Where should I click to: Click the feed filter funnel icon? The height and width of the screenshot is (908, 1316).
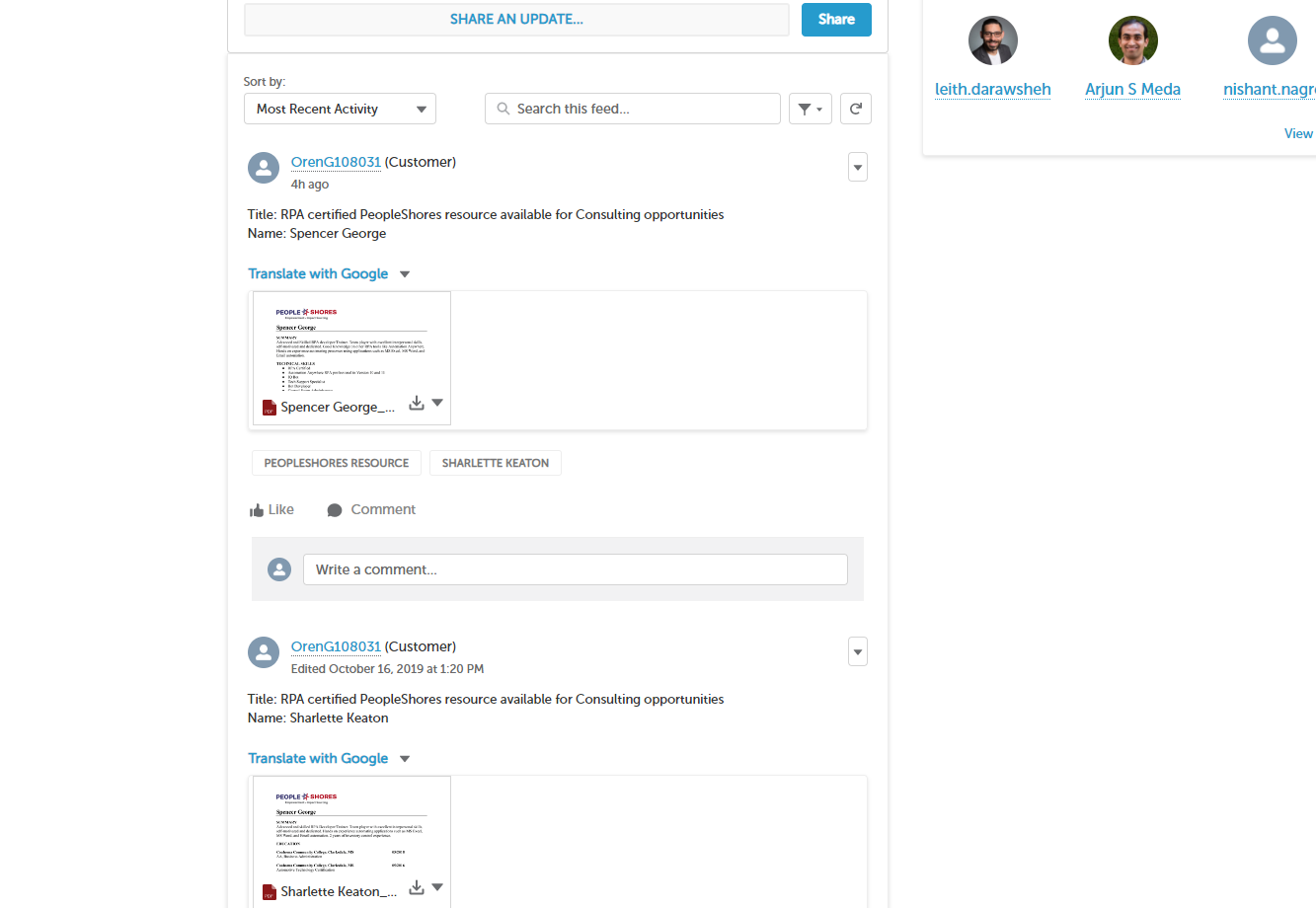pyautogui.click(x=805, y=110)
